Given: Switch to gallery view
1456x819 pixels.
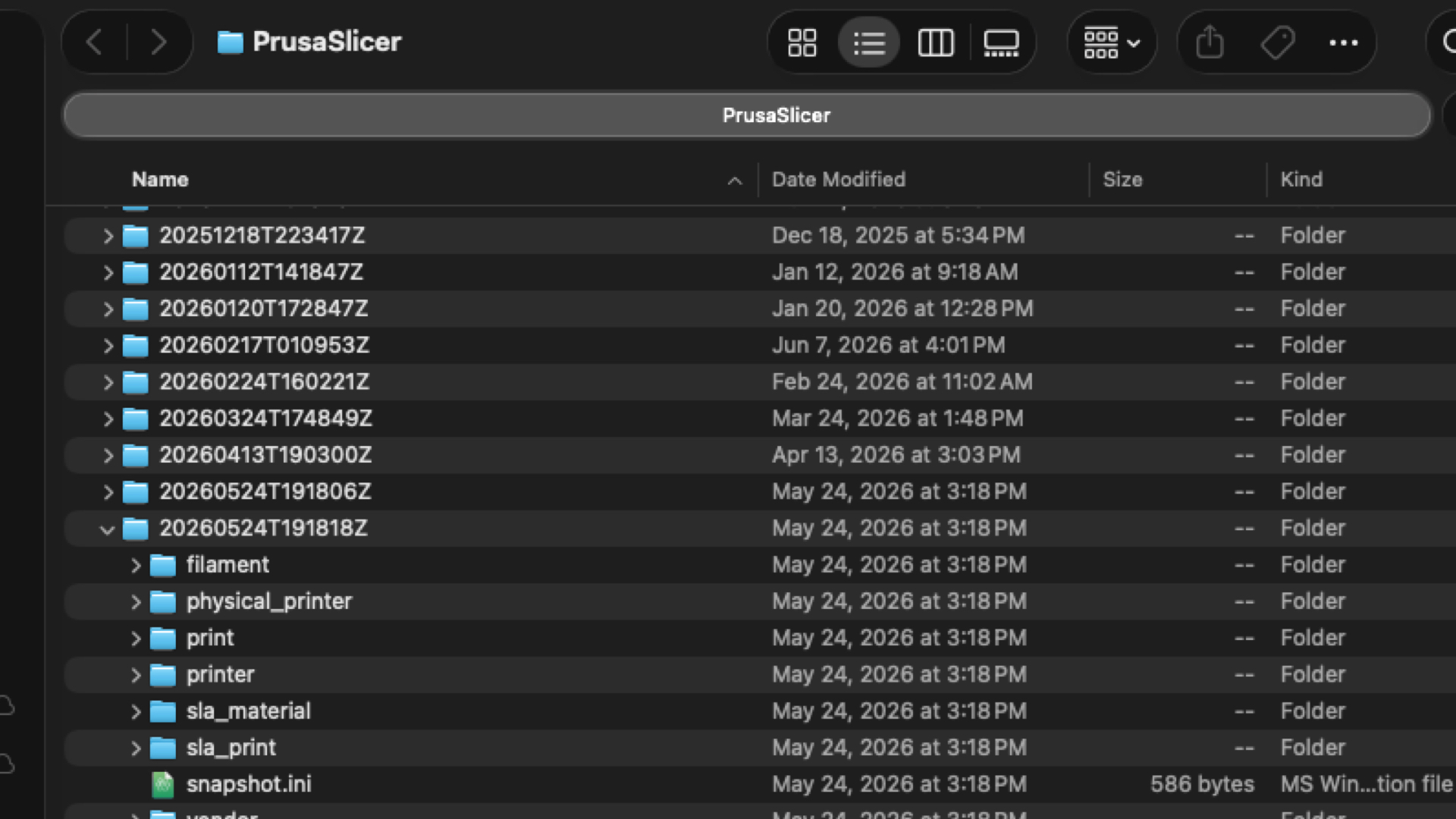Looking at the screenshot, I should coord(1001,42).
